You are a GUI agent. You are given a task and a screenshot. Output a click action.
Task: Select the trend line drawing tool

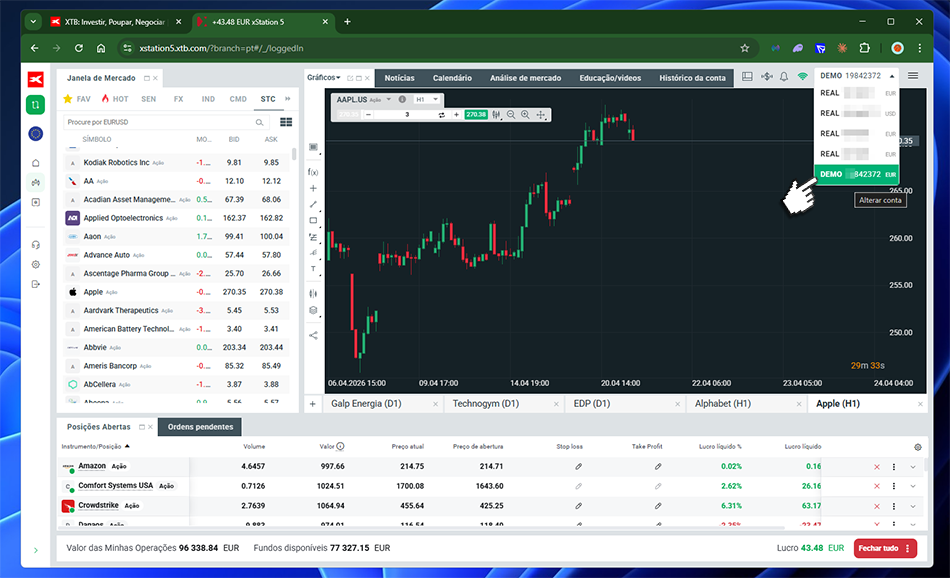[x=313, y=205]
